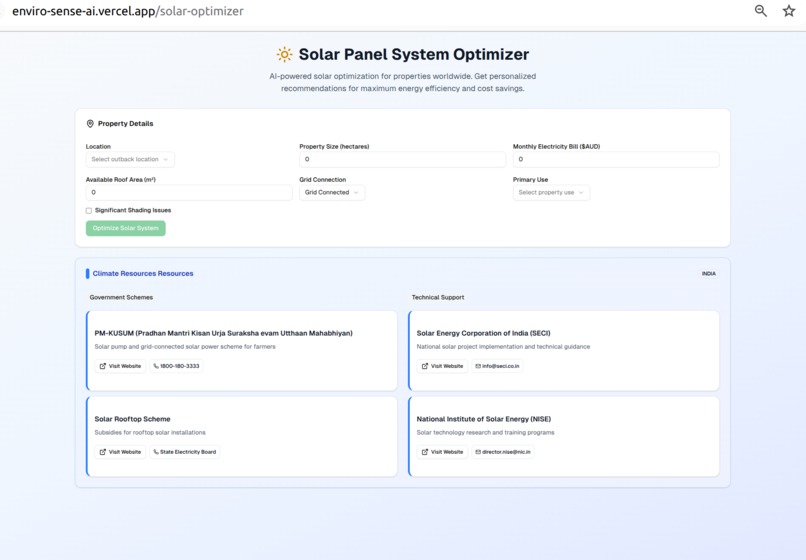Click the State Electricity Board contact button
This screenshot has height=560, width=806.
(x=185, y=452)
